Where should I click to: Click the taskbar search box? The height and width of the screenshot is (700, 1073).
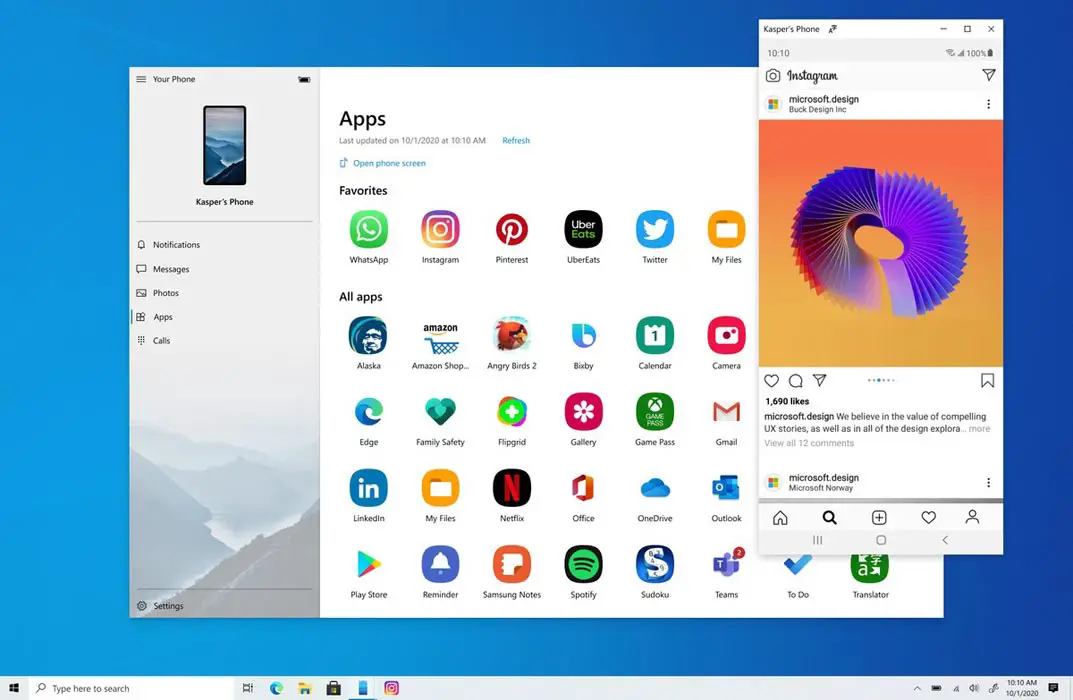(x=132, y=688)
